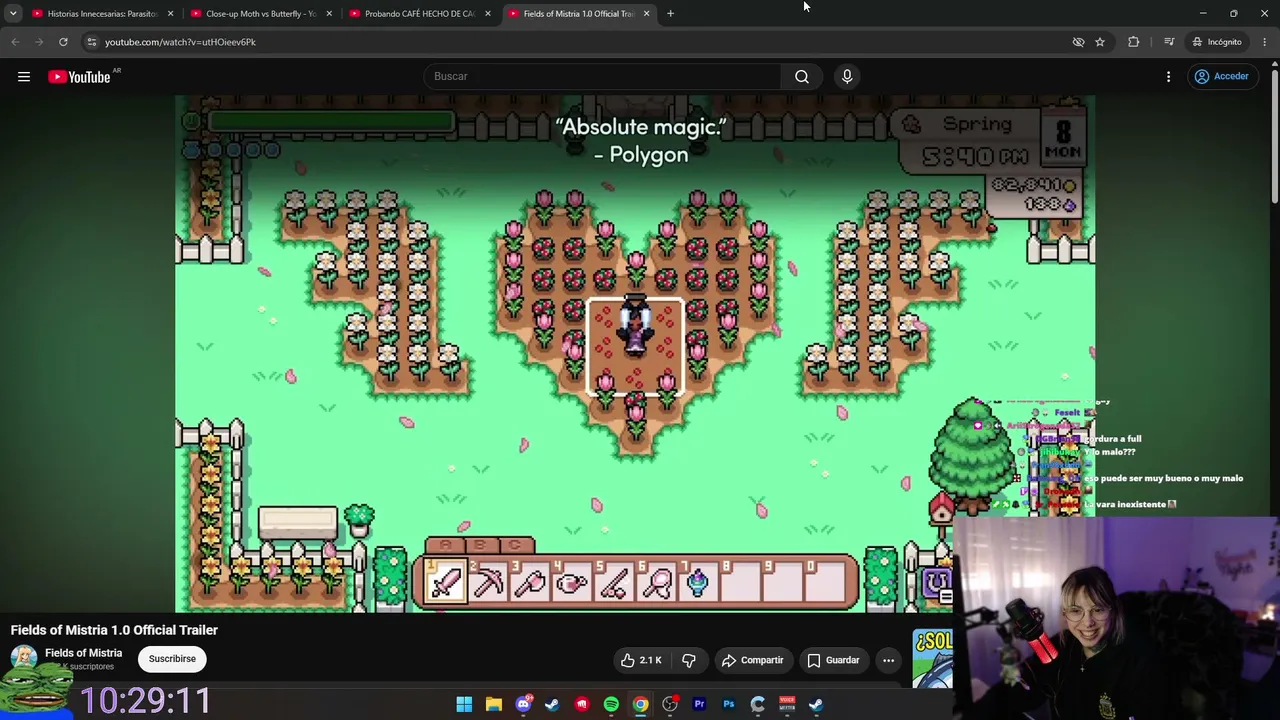Go forward in browser history

39,42
